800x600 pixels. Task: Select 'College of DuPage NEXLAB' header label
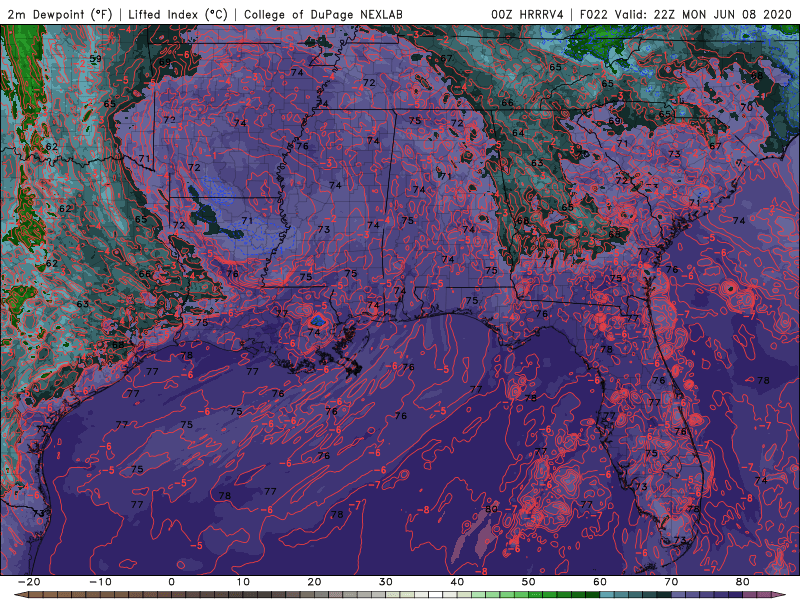point(323,14)
